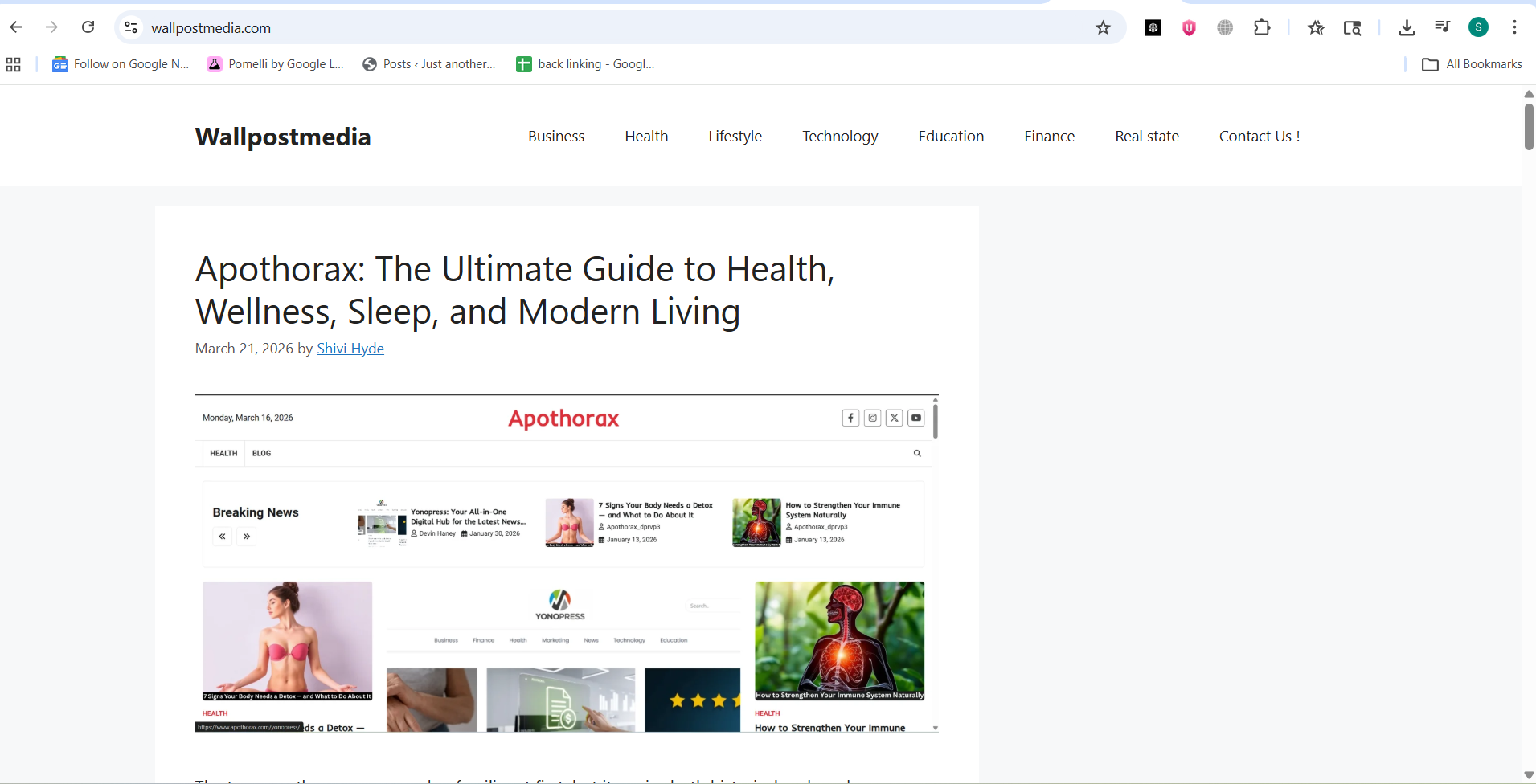Click the Apothorax YouTube icon
The height and width of the screenshot is (784, 1536).
[x=916, y=418]
